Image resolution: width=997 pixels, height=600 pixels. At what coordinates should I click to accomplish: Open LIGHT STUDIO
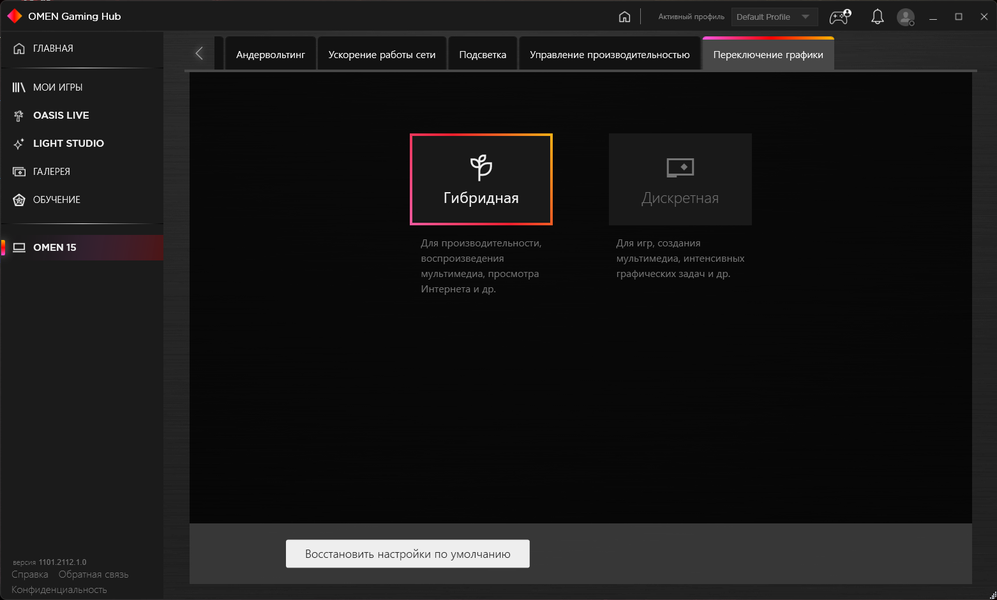81,144
